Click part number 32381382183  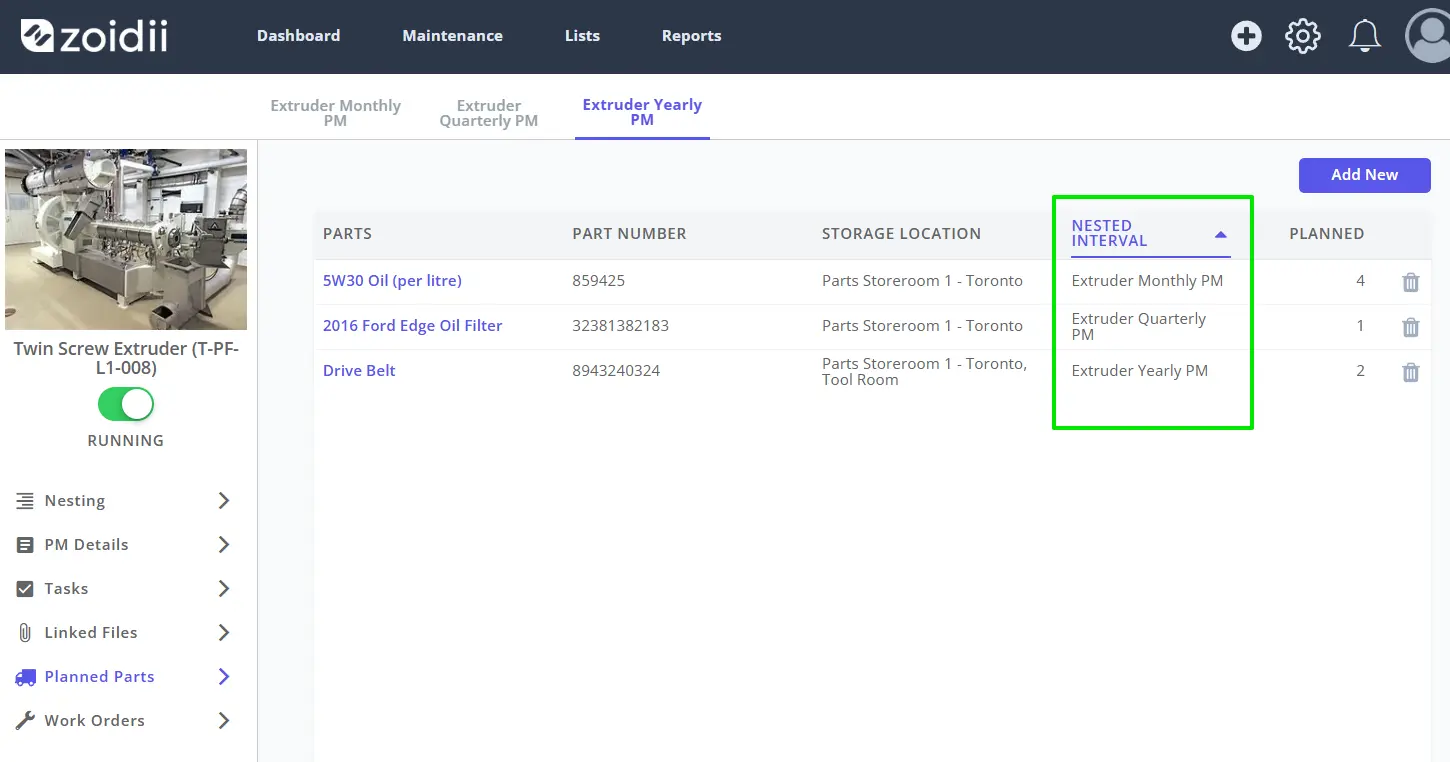(x=620, y=326)
